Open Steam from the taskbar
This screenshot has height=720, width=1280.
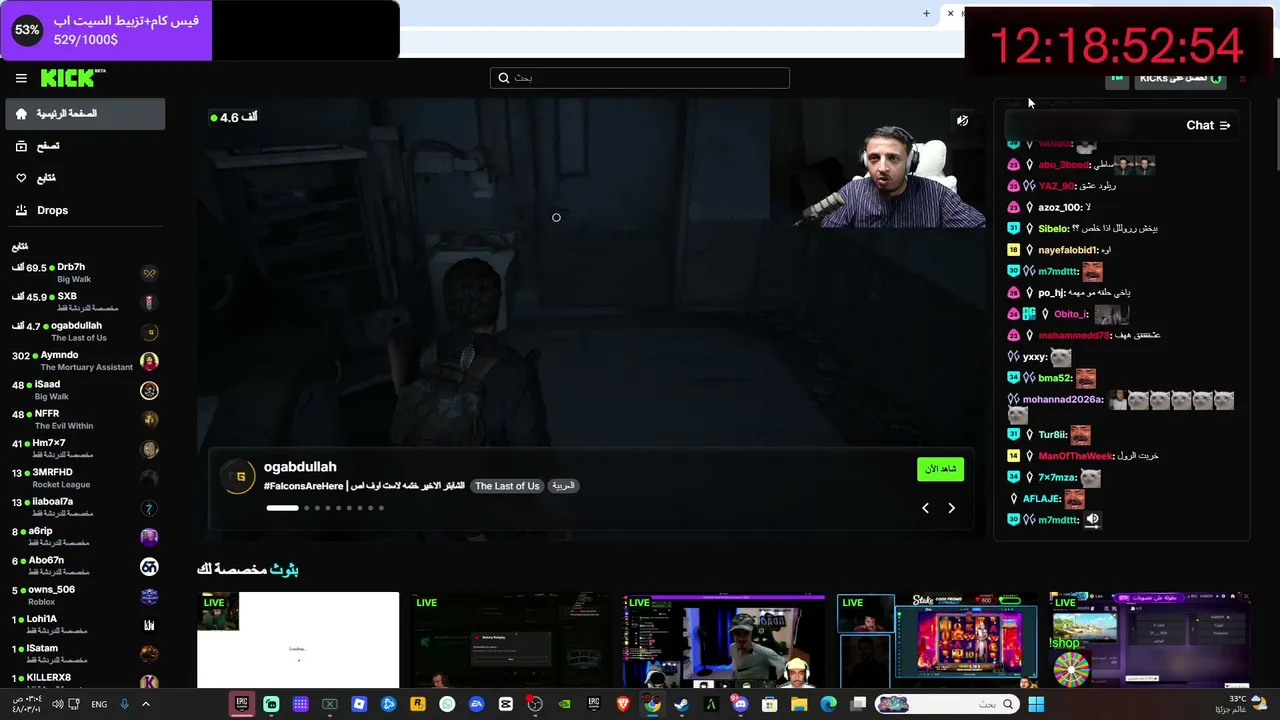[682, 704]
